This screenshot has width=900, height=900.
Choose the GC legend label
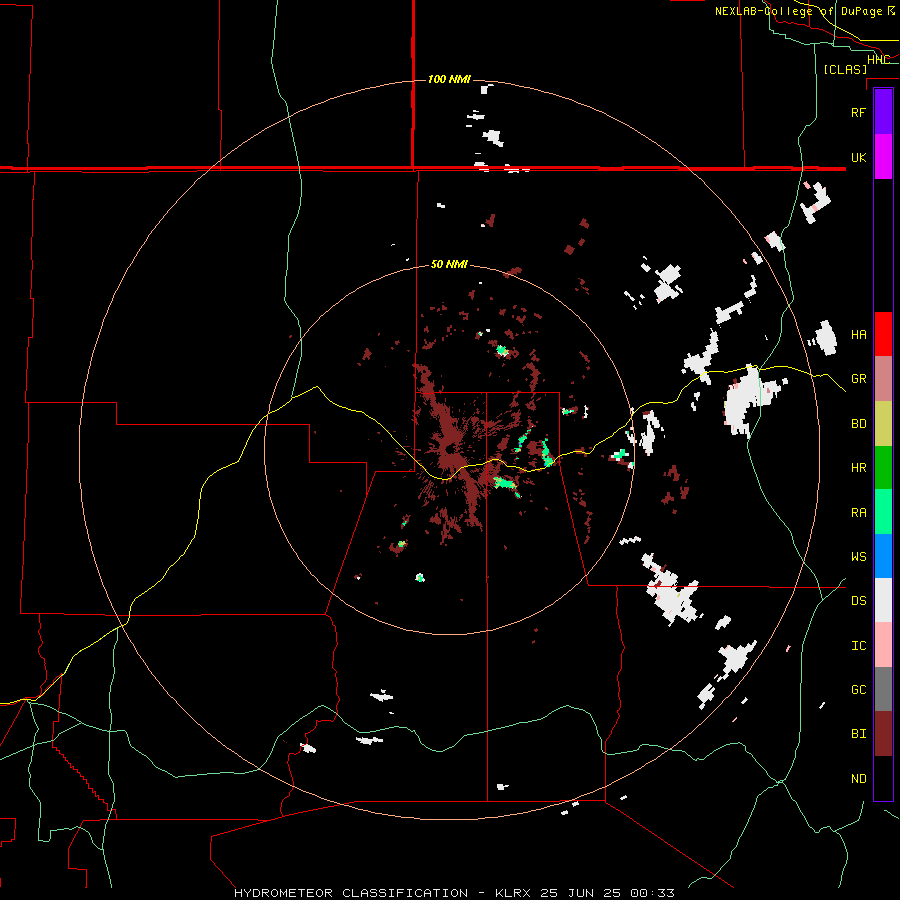[858, 690]
